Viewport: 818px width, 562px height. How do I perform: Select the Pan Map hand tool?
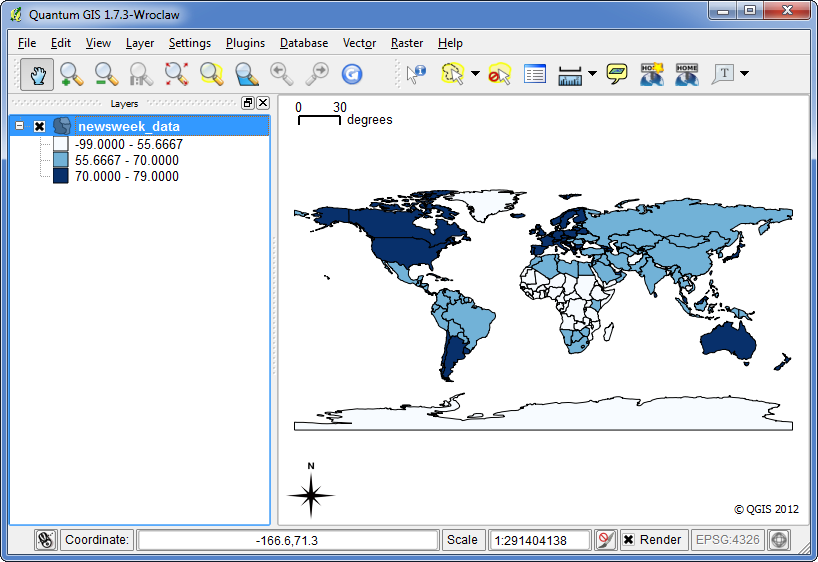pos(37,74)
